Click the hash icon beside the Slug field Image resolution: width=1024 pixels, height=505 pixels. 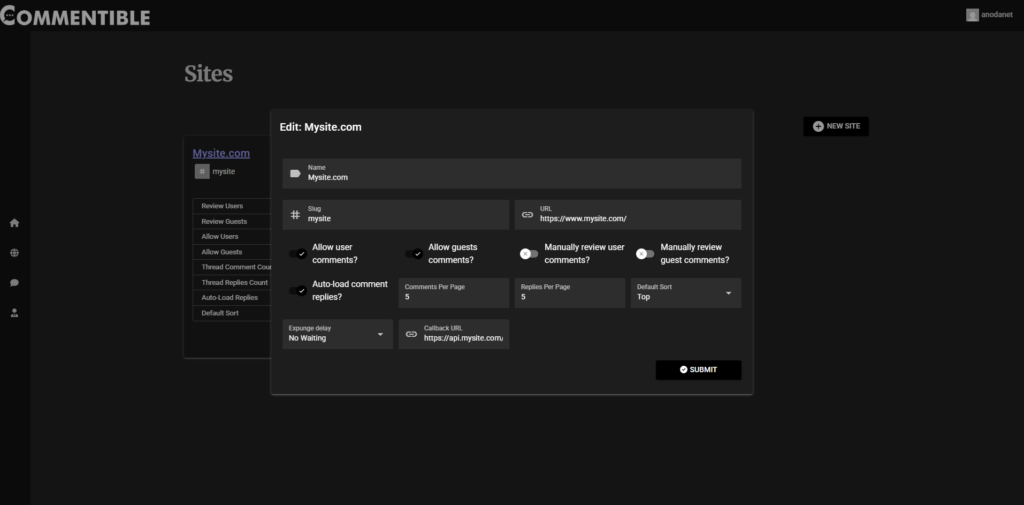[295, 215]
